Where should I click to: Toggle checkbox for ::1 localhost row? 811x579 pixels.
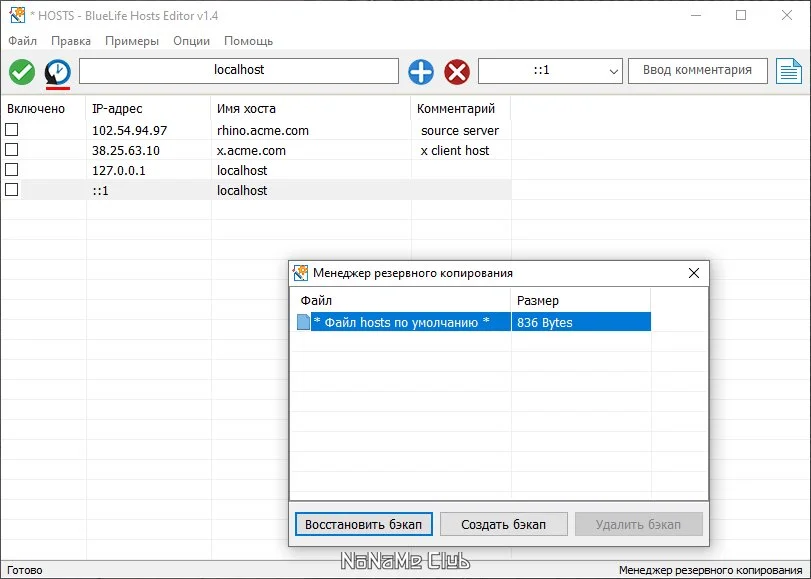[x=11, y=190]
